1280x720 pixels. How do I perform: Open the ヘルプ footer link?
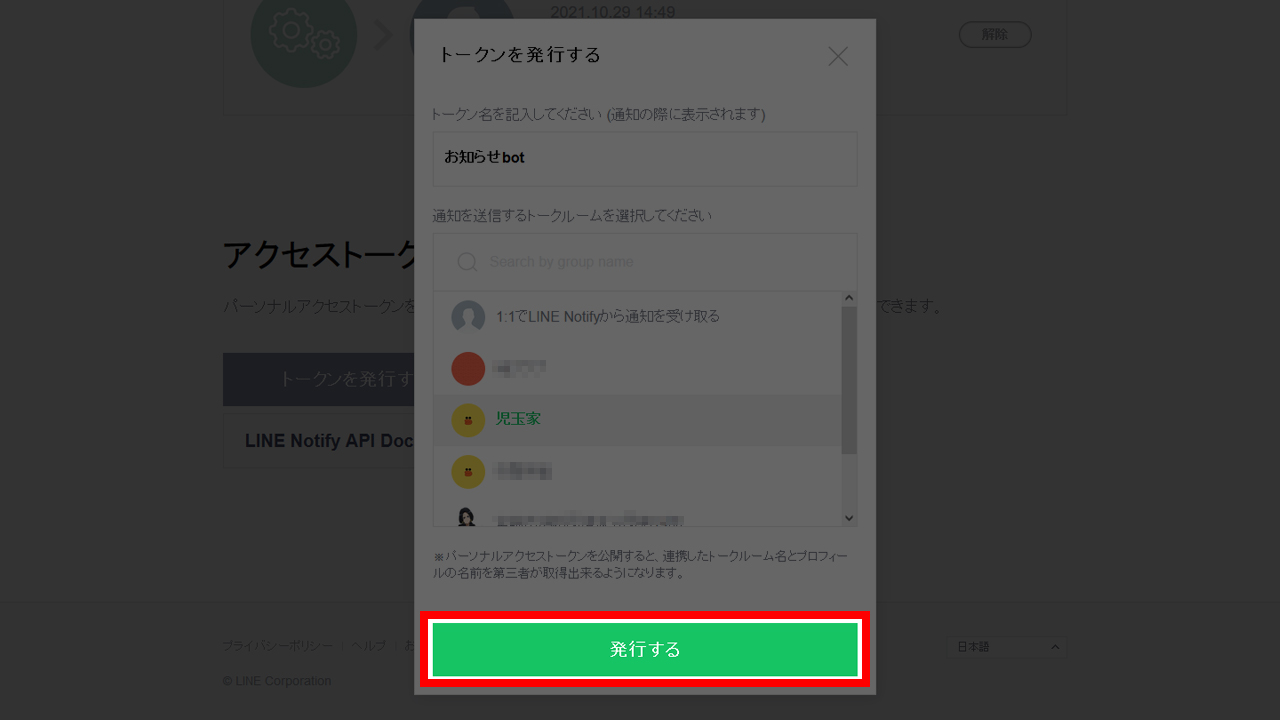click(x=368, y=646)
